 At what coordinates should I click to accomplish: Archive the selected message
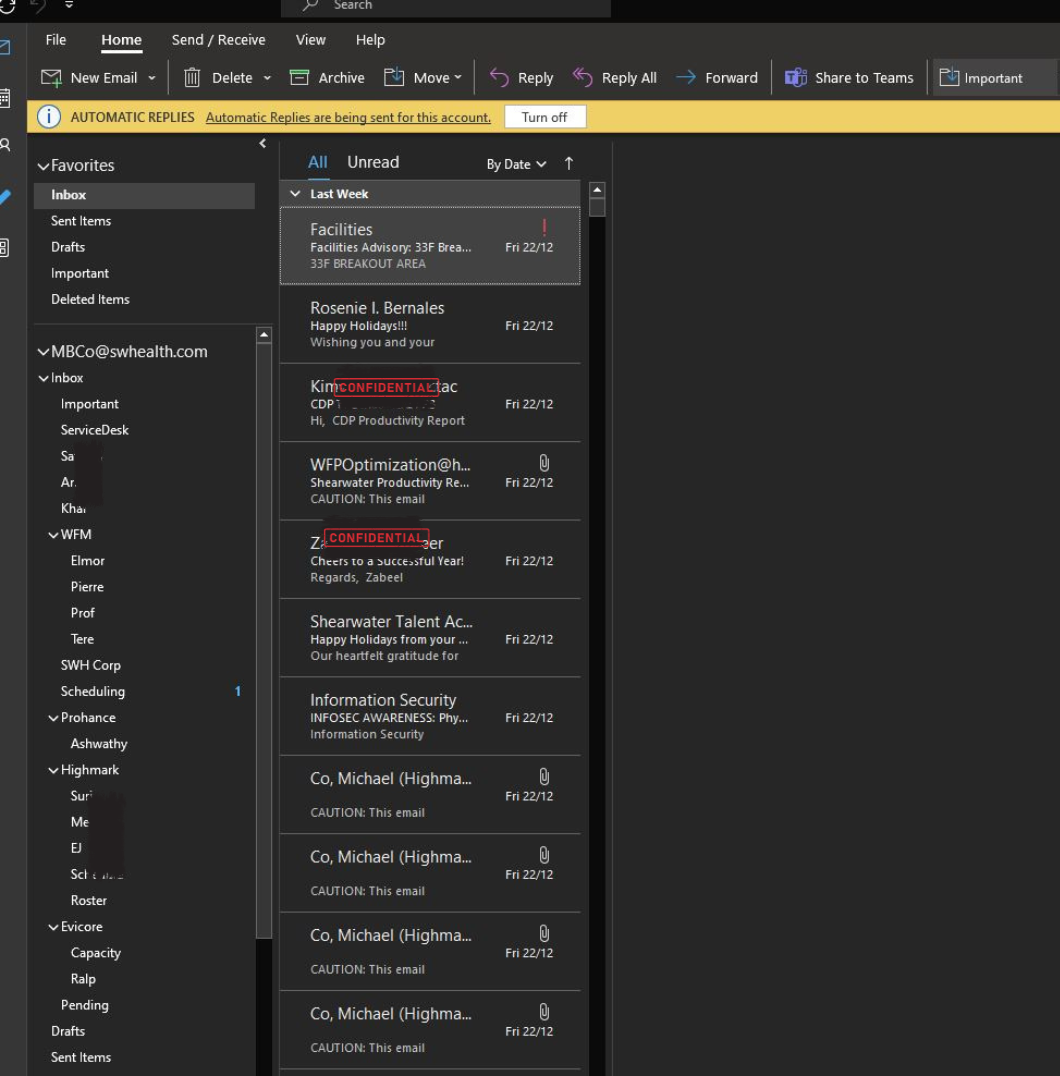coord(327,78)
